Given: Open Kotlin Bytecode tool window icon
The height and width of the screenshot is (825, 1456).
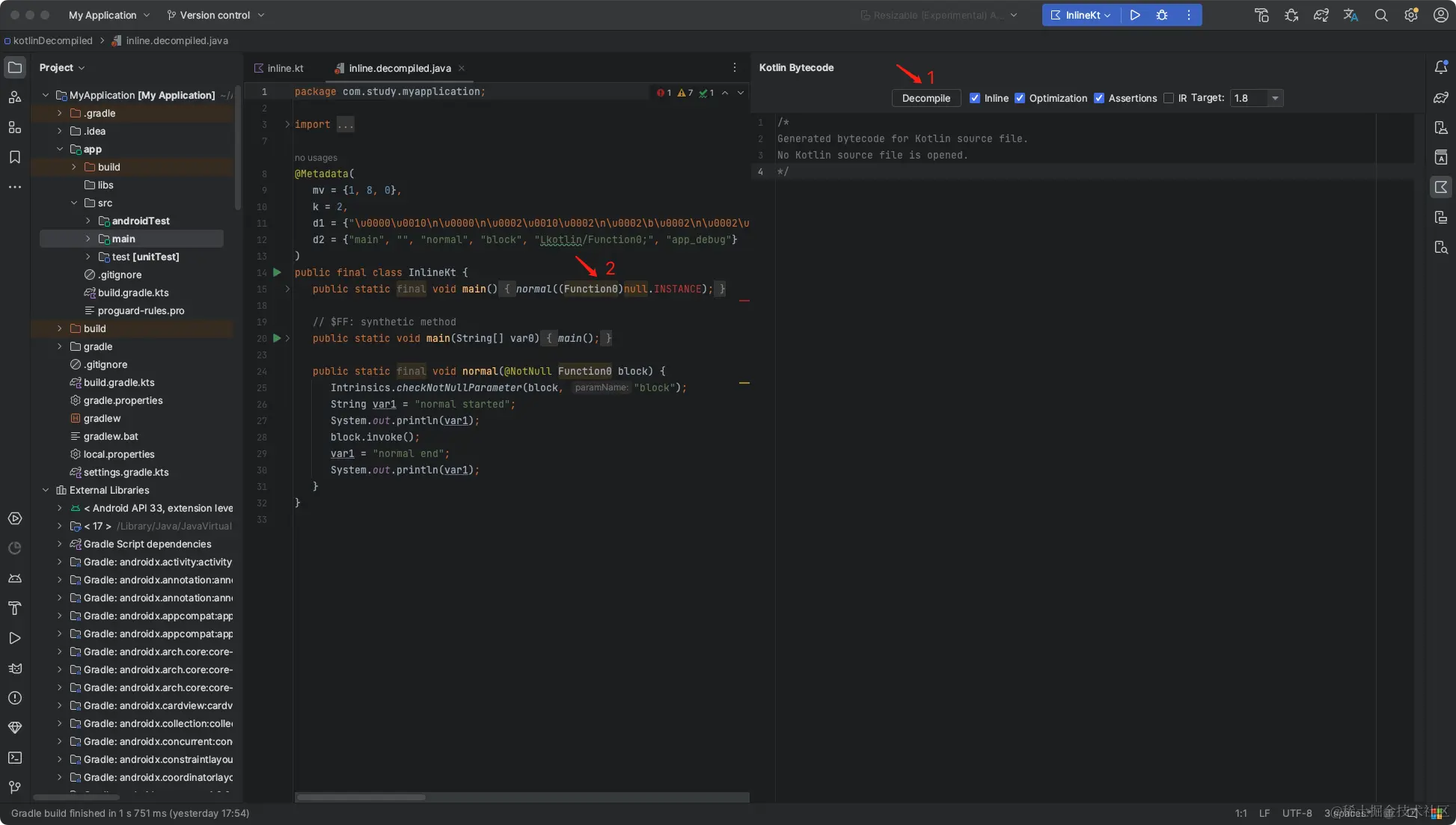Looking at the screenshot, I should click(1441, 187).
